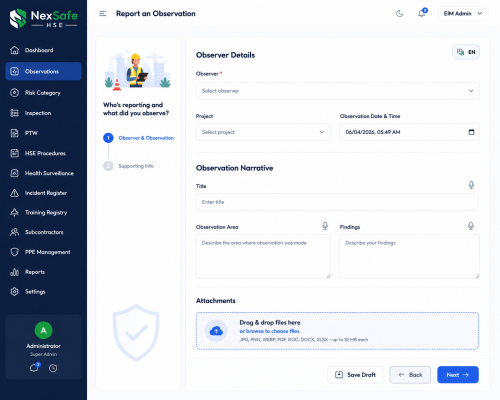Screen dimensions: 500x400
Task: Open notifications bell icon
Action: pos(422,14)
